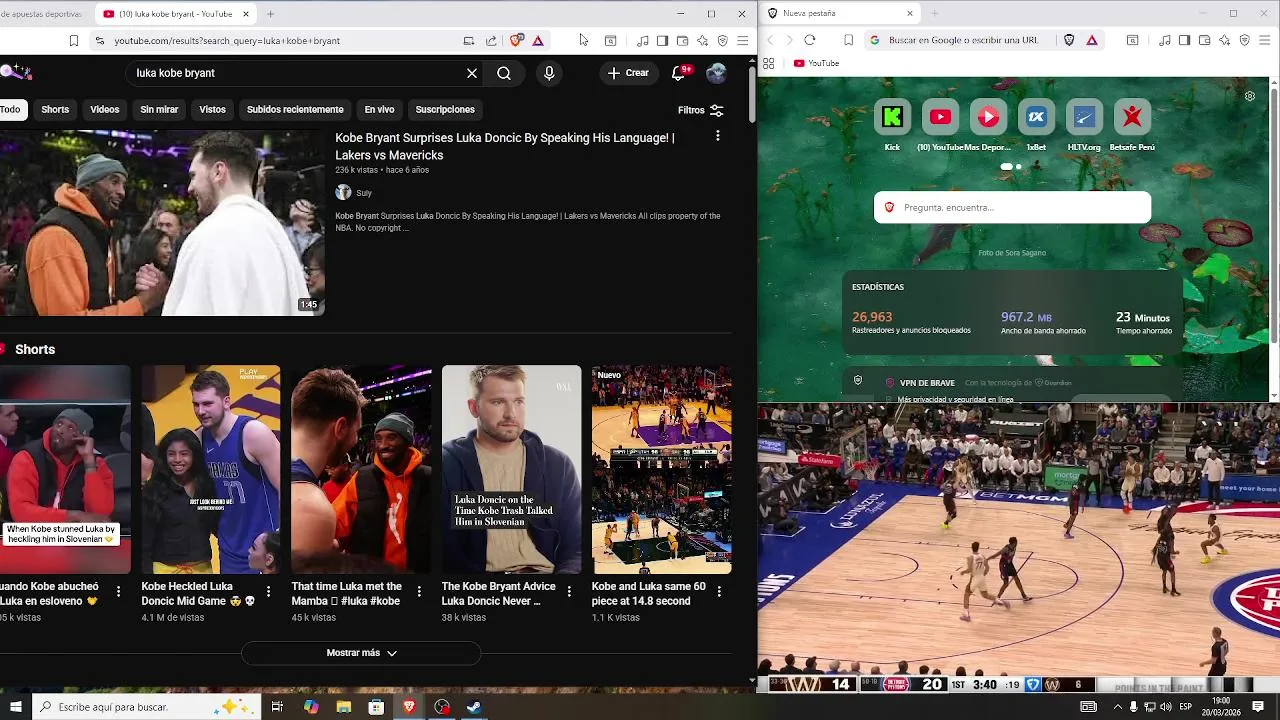Image resolution: width=1280 pixels, height=720 pixels.
Task: Open options menu for Kobe Bryant Surprises video
Action: (x=717, y=136)
